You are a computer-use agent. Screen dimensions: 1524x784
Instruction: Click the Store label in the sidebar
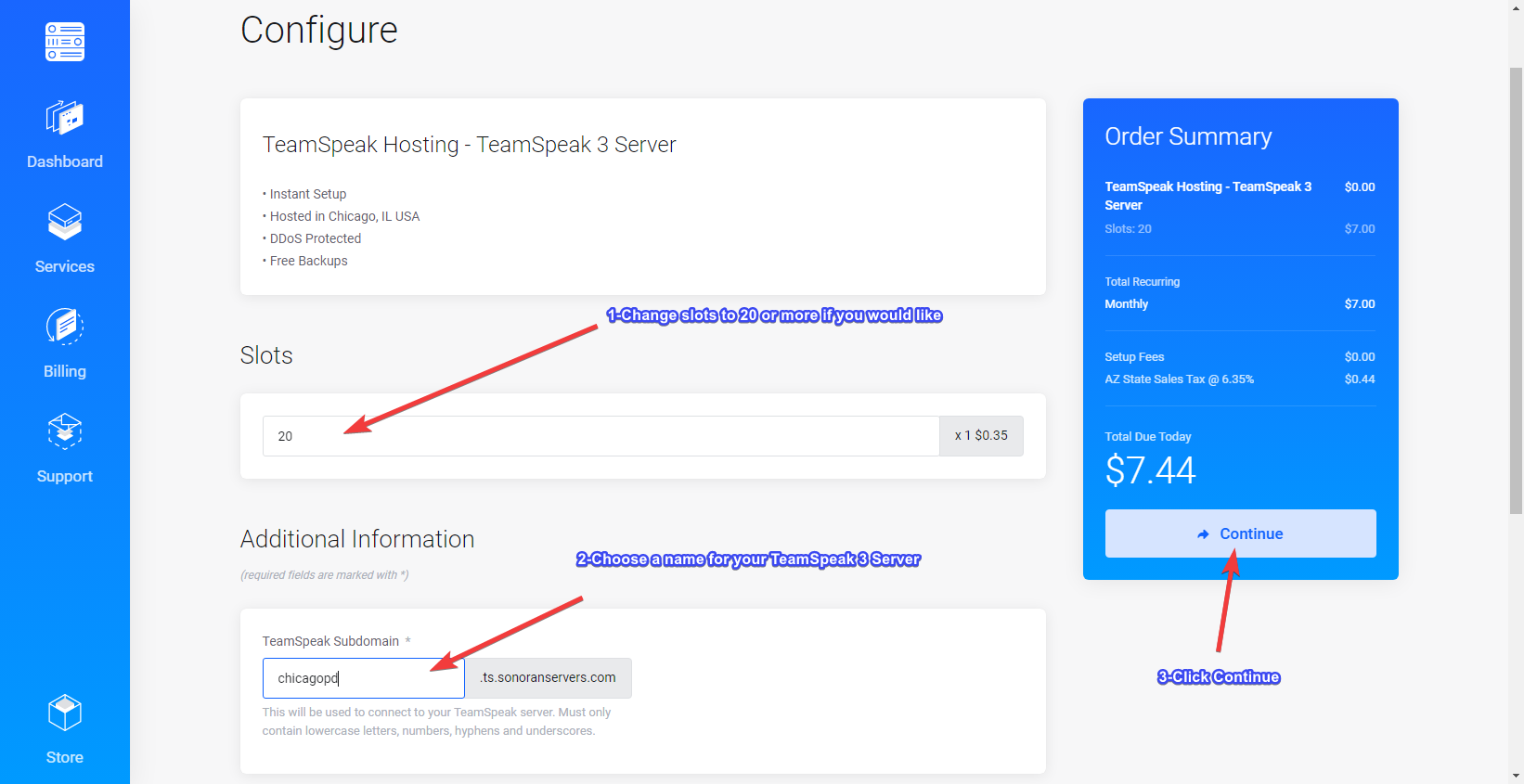click(x=65, y=757)
